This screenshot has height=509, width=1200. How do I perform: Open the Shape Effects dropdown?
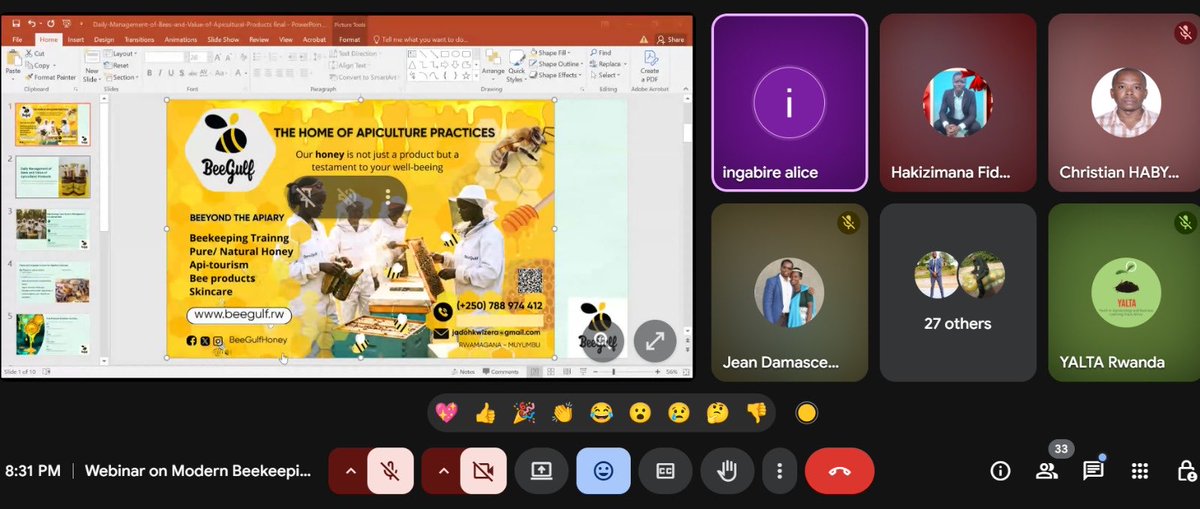point(557,75)
